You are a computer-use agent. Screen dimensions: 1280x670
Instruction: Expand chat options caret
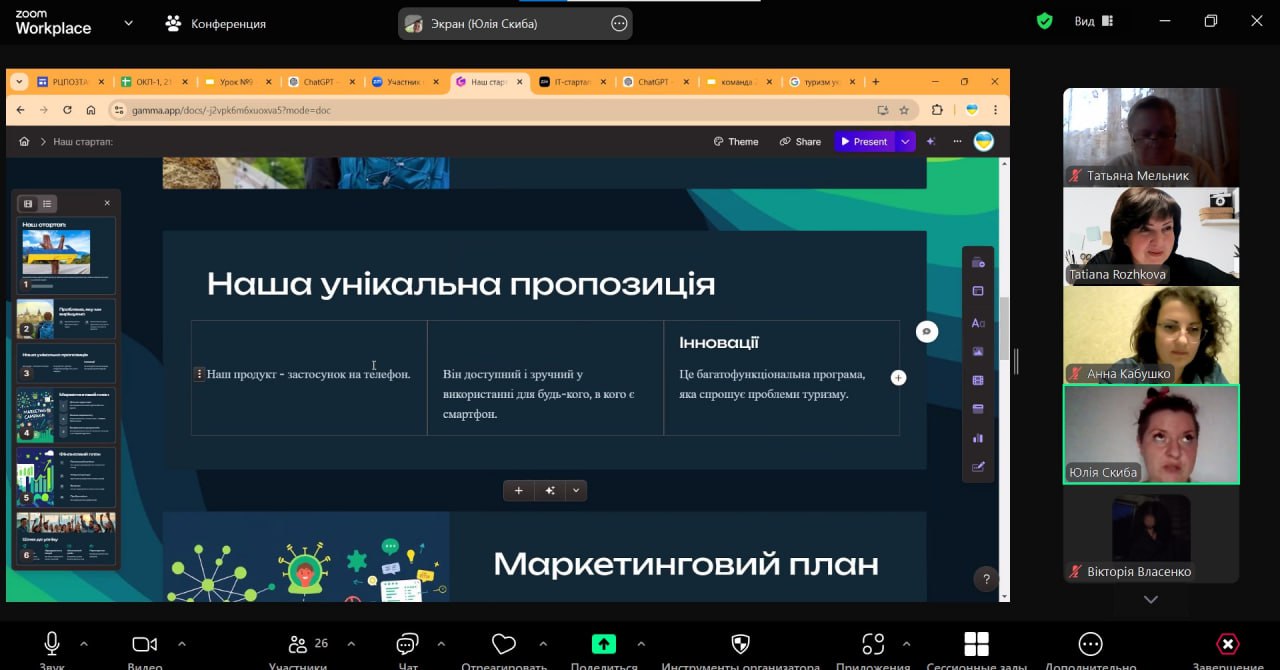[x=441, y=644]
